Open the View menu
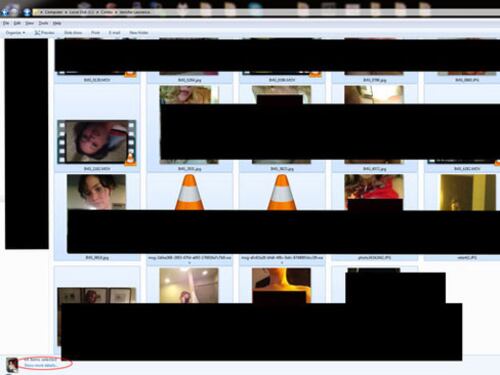Image resolution: width=500 pixels, height=375 pixels. click(x=30, y=23)
